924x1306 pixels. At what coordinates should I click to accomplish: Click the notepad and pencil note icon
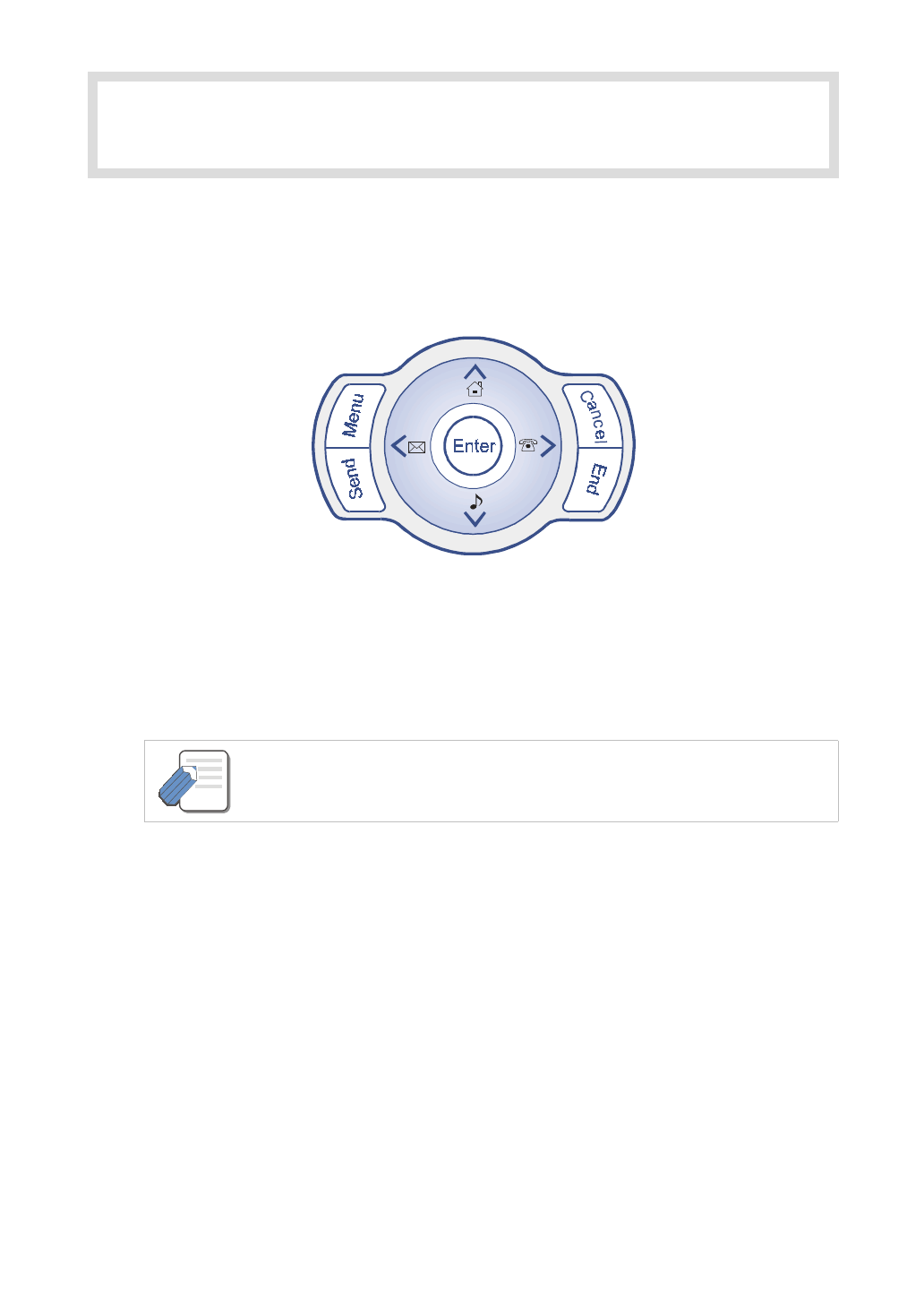194,781
